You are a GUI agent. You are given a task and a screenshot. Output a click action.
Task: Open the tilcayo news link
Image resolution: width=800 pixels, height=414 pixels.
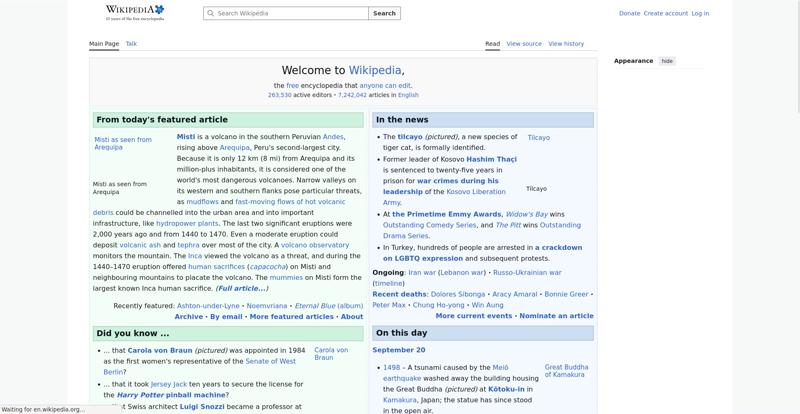(410, 137)
